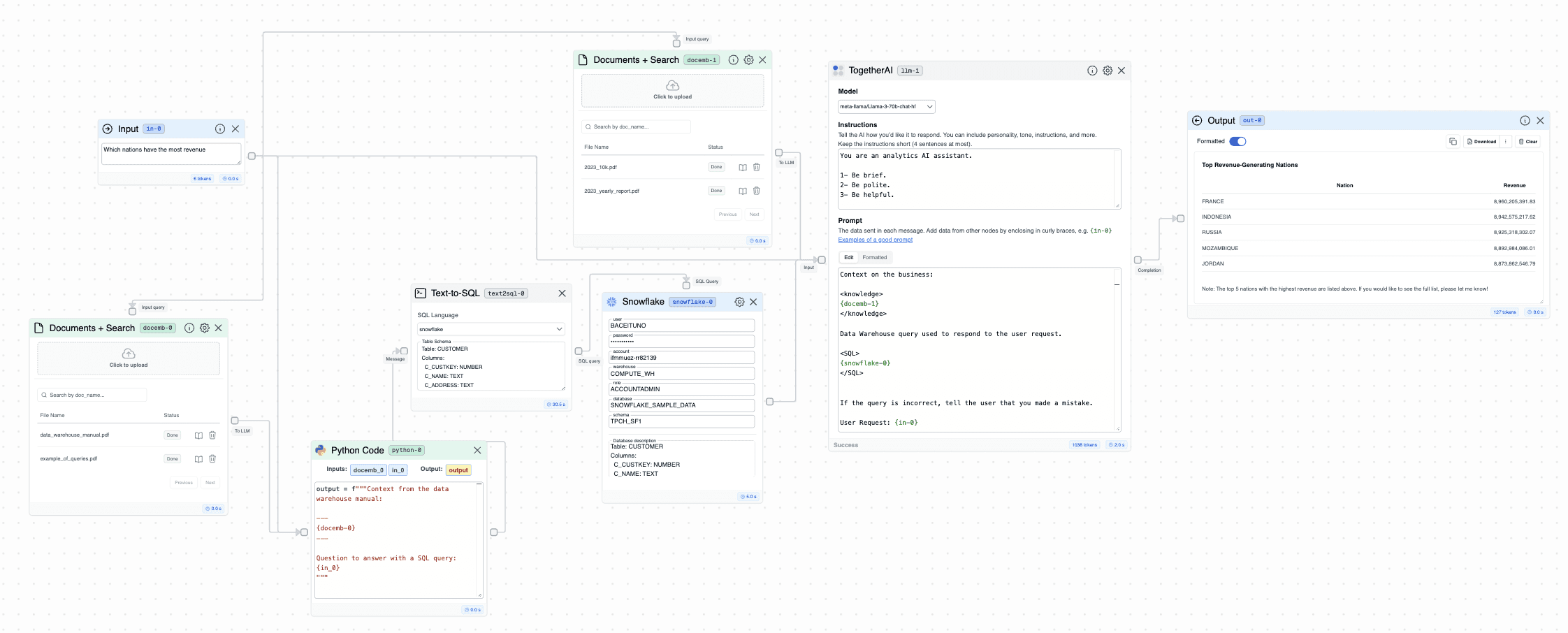
Task: Toggle the Formatted switch in Output
Action: point(1237,141)
